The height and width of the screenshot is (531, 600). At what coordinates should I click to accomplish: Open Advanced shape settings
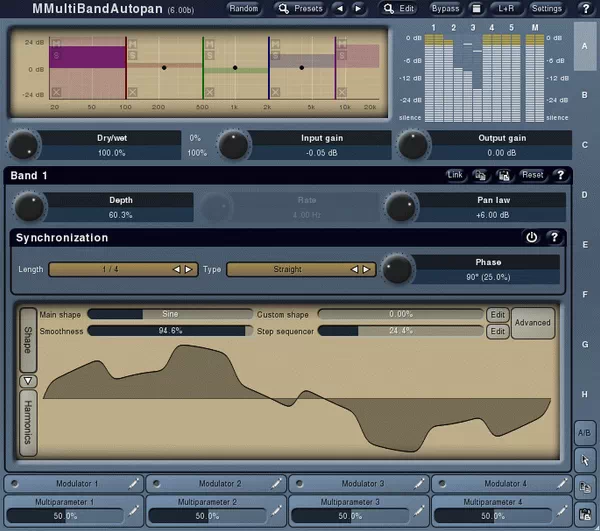[x=533, y=323]
